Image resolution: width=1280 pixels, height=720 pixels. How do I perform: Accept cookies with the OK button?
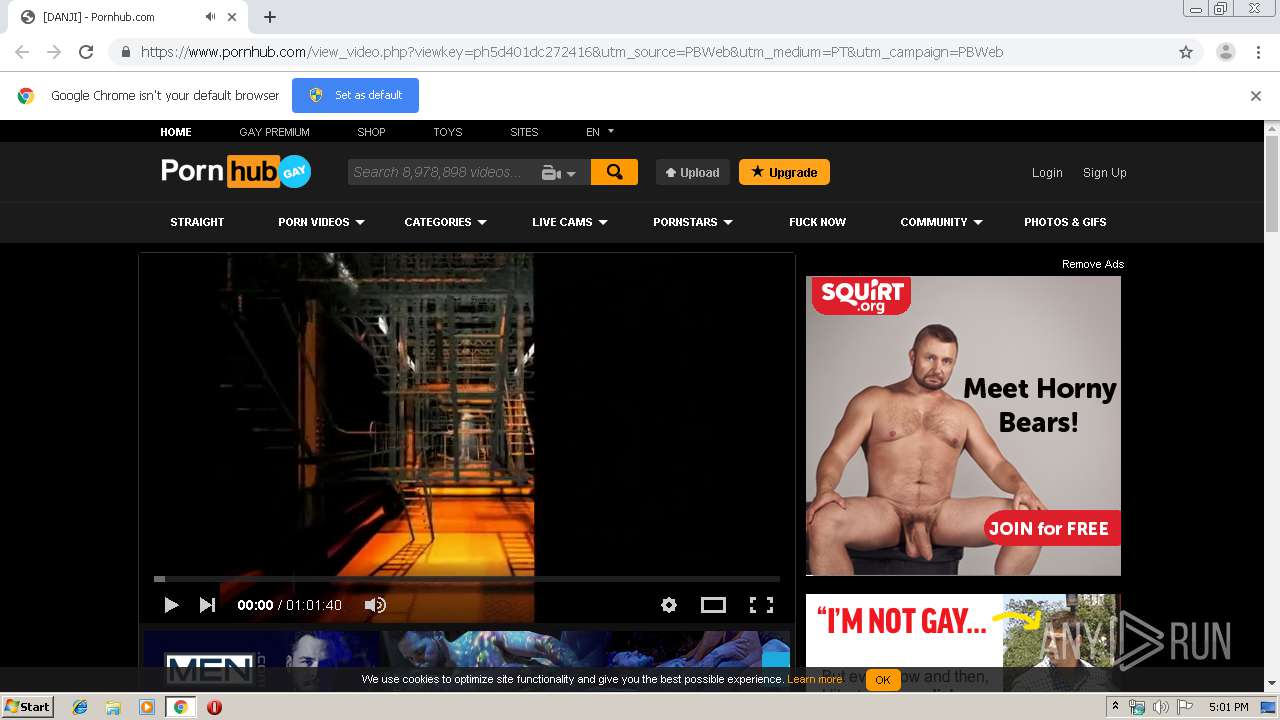882,680
